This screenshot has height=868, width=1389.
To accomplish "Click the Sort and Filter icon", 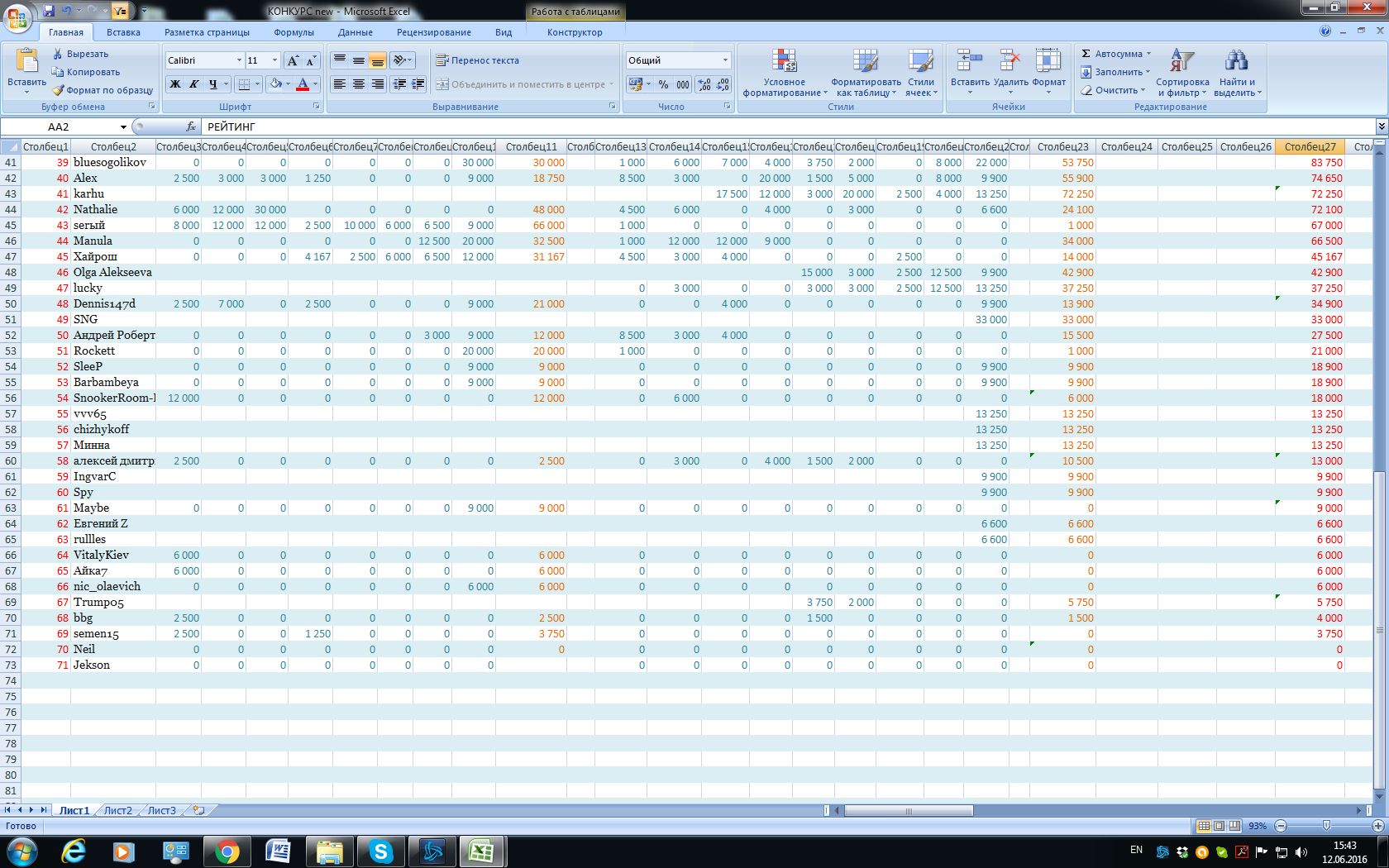I will coord(1181,61).
